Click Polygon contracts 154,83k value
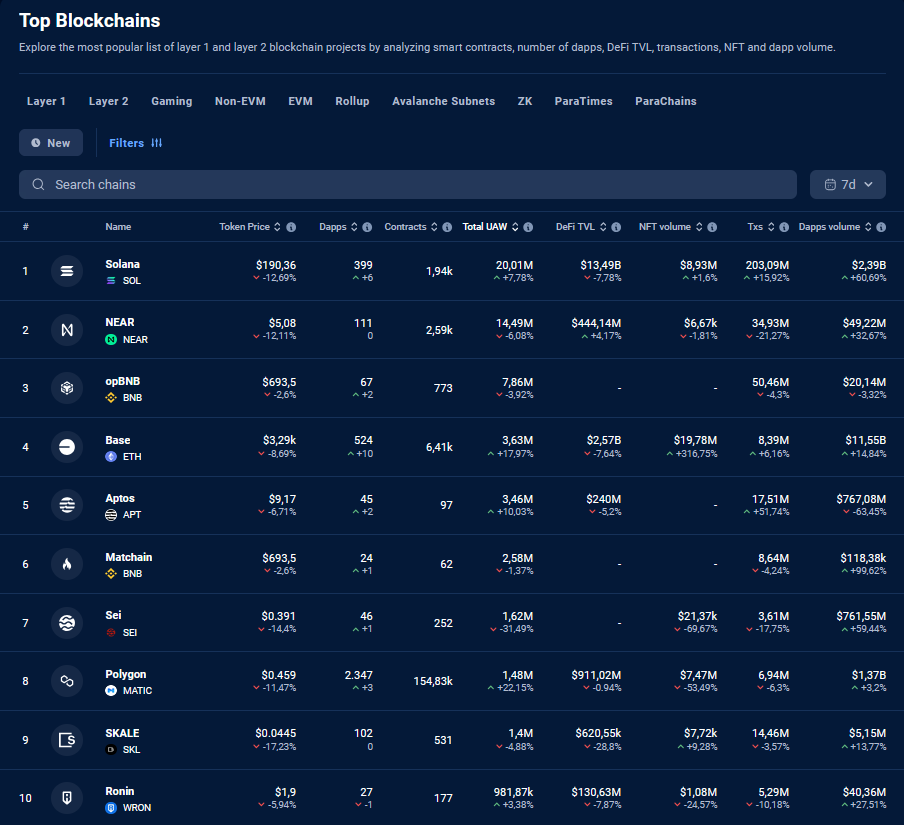Screen dimensions: 904x825 tap(433, 681)
